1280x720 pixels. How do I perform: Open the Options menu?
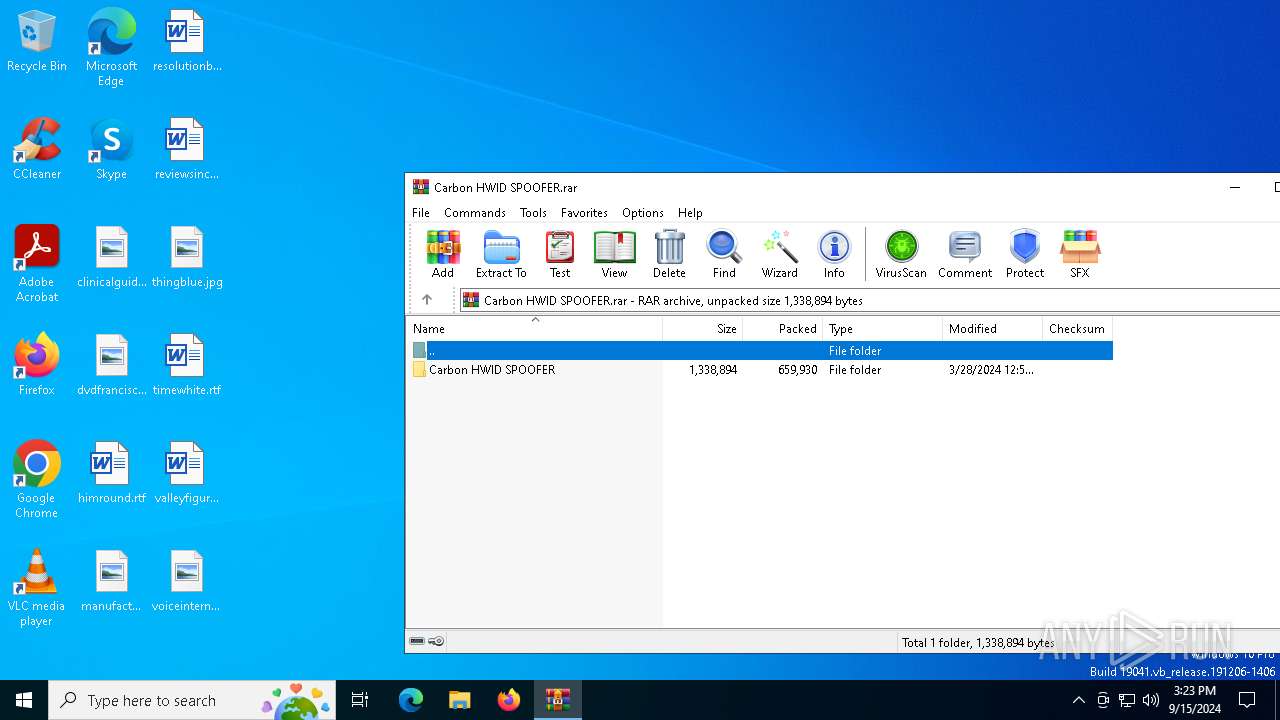[642, 213]
